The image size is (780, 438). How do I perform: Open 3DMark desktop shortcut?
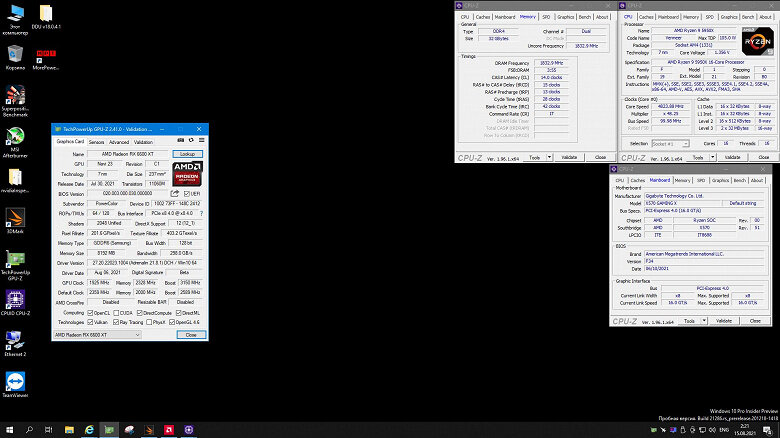(15, 221)
